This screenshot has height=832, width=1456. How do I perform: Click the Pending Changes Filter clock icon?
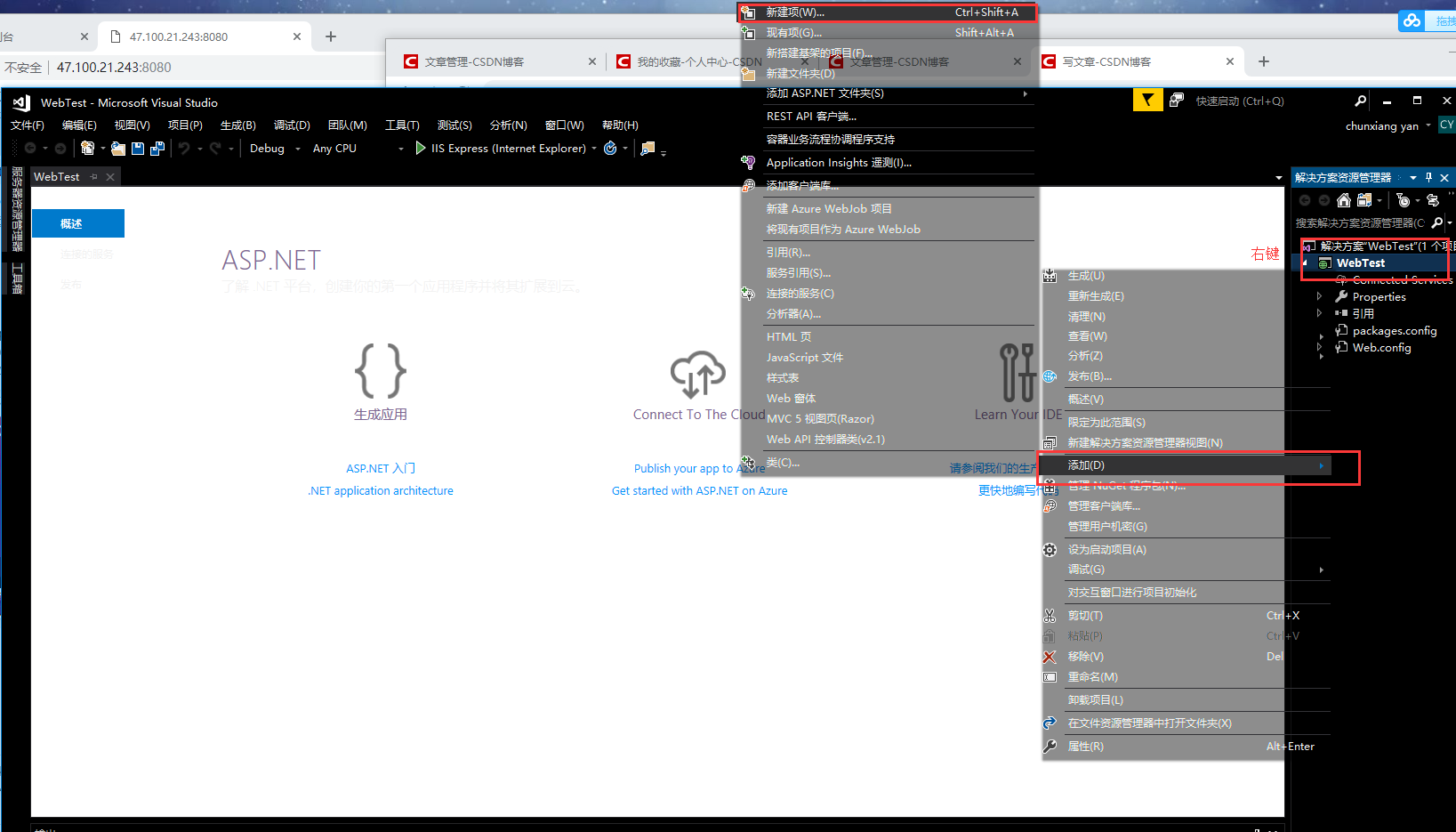[1403, 200]
